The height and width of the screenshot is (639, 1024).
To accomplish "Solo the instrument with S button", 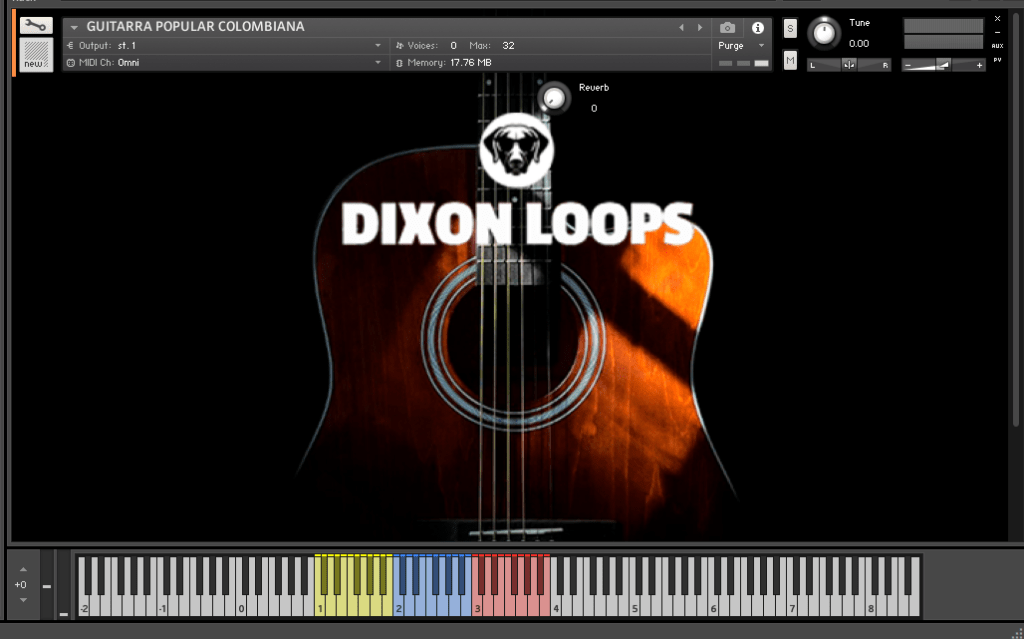I will tap(790, 28).
